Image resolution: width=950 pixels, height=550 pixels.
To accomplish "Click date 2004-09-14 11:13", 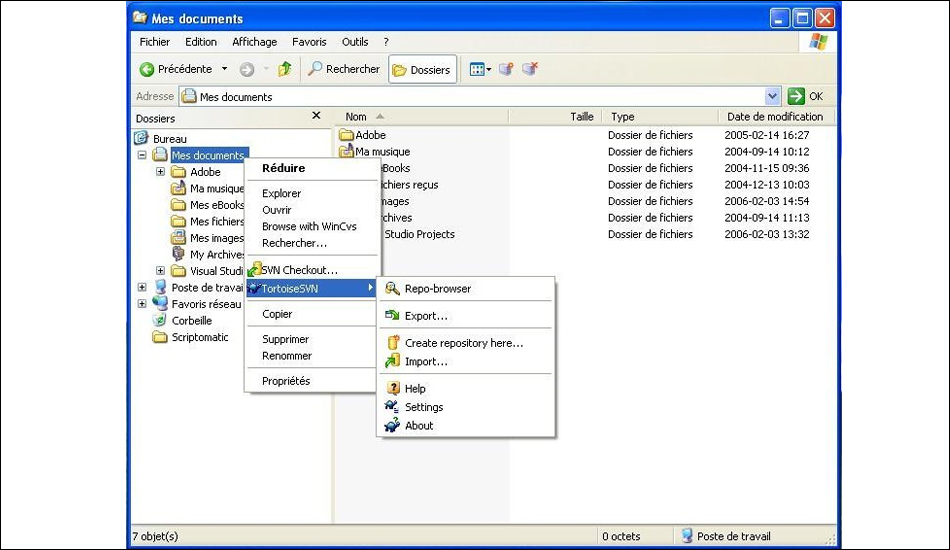I will point(766,217).
